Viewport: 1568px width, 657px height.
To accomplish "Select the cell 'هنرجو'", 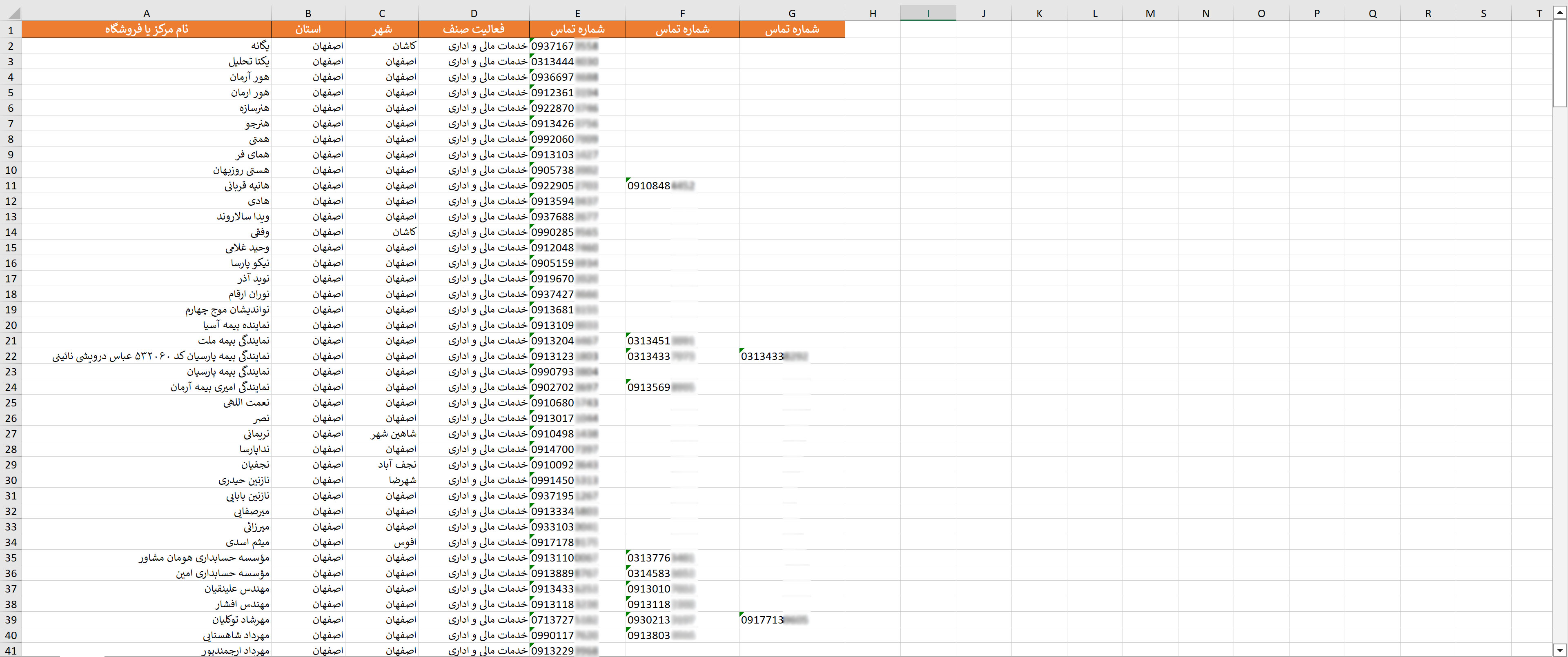I will pyautogui.click(x=146, y=124).
